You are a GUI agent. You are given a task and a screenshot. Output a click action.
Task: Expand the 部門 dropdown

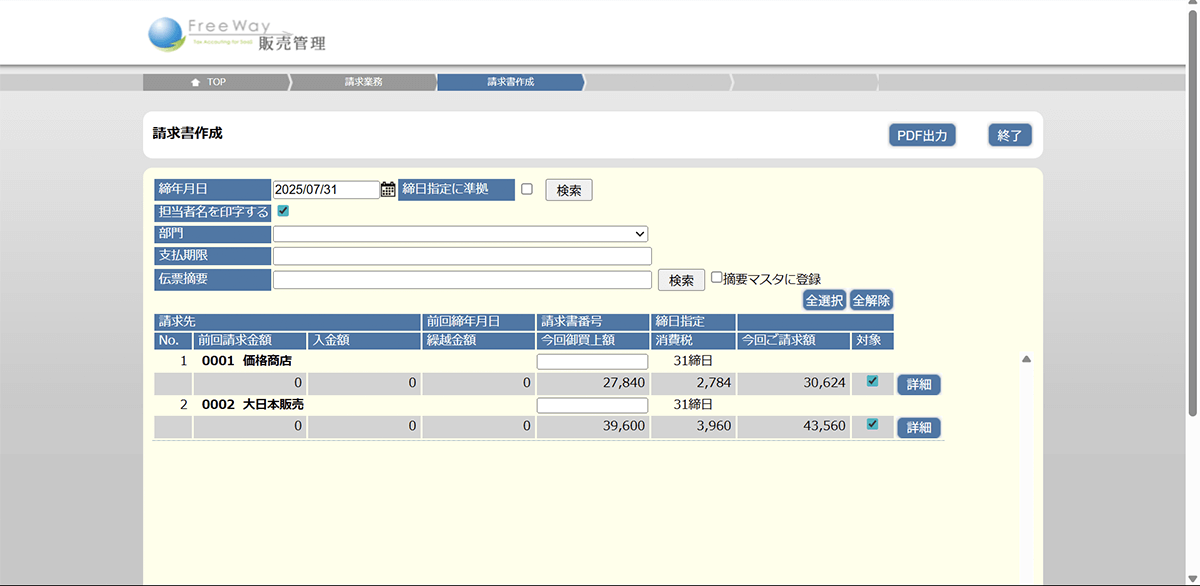point(460,234)
